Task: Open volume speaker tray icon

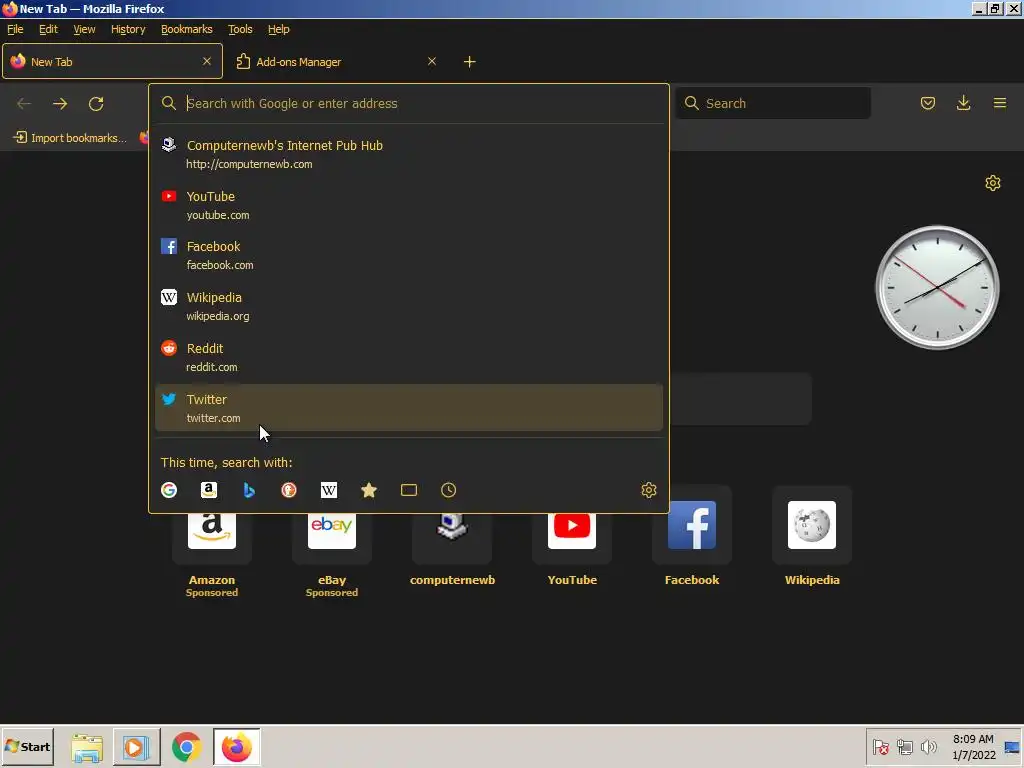Action: pos(928,747)
